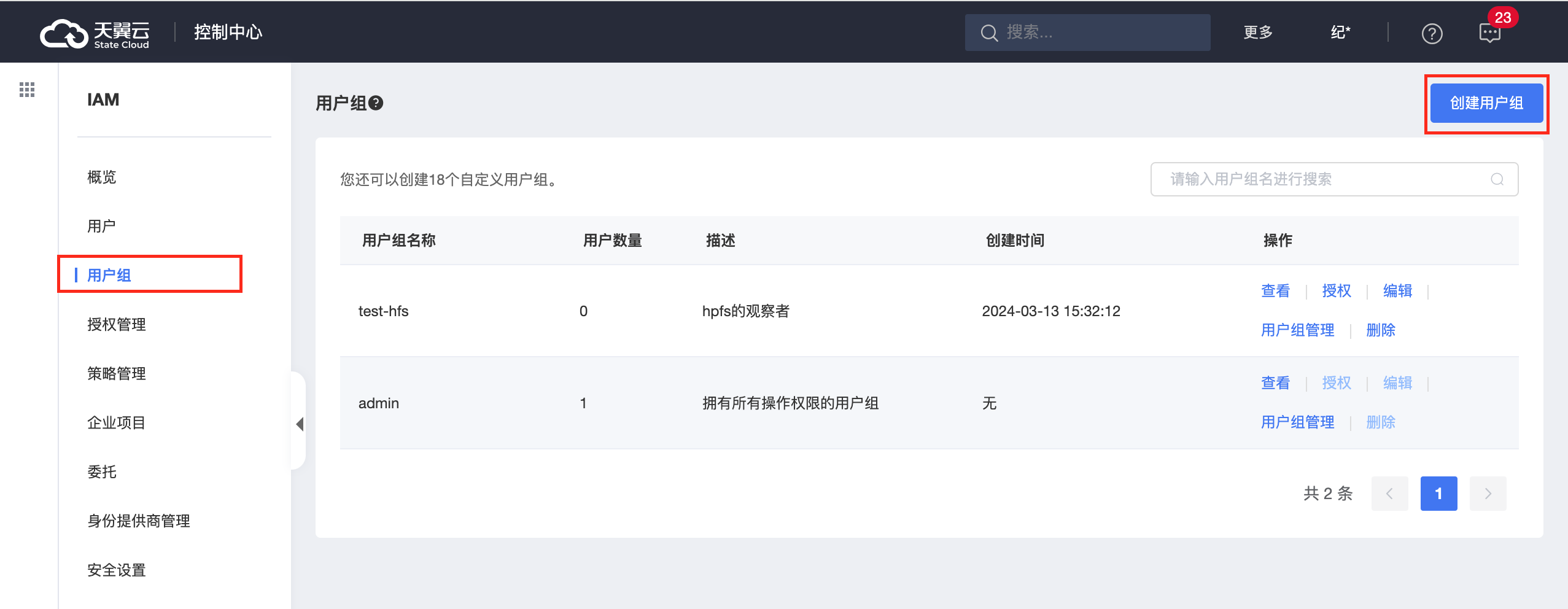Viewport: 1568px width, 609px height.
Task: Click 用户组管理 for test-hfs group
Action: coord(1297,330)
